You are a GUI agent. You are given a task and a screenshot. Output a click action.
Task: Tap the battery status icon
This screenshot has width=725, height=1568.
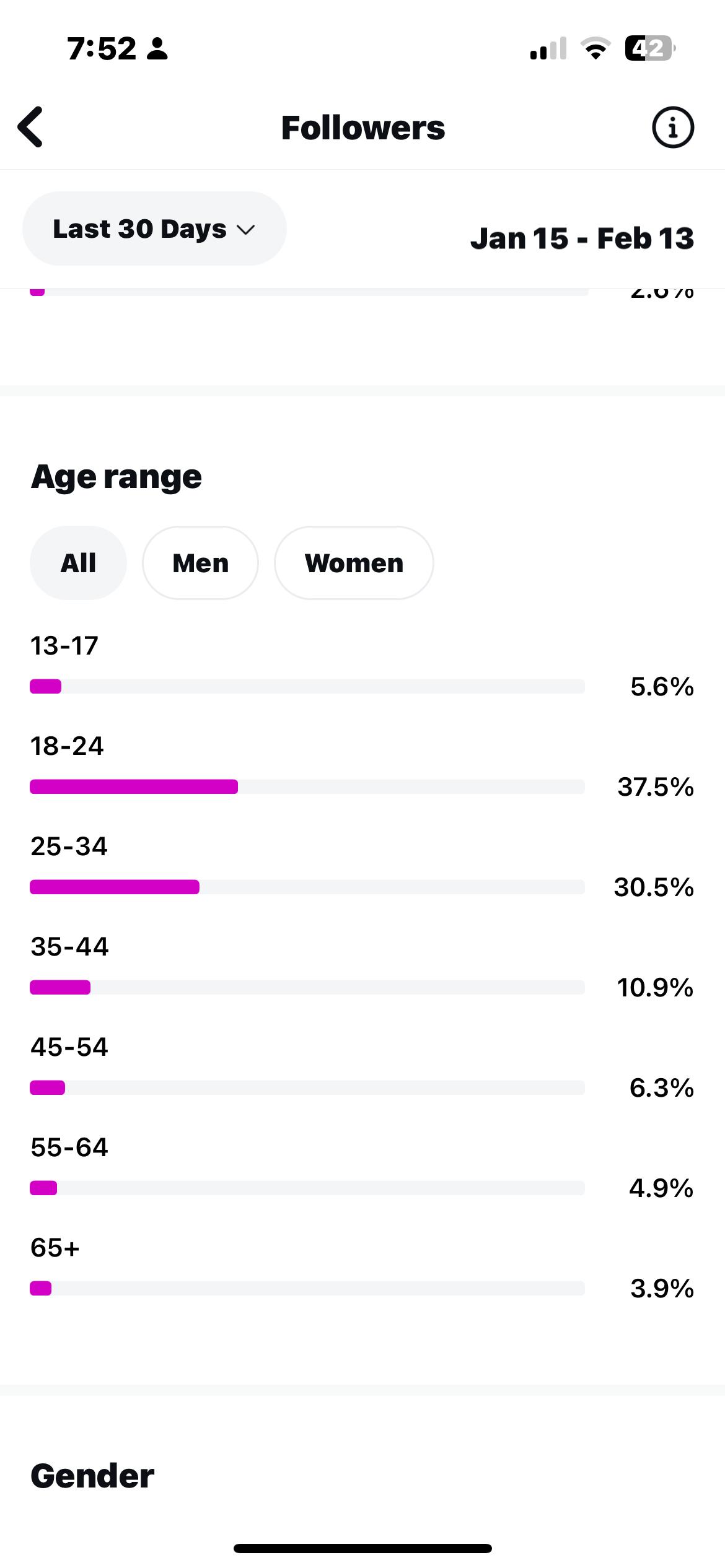tap(649, 48)
